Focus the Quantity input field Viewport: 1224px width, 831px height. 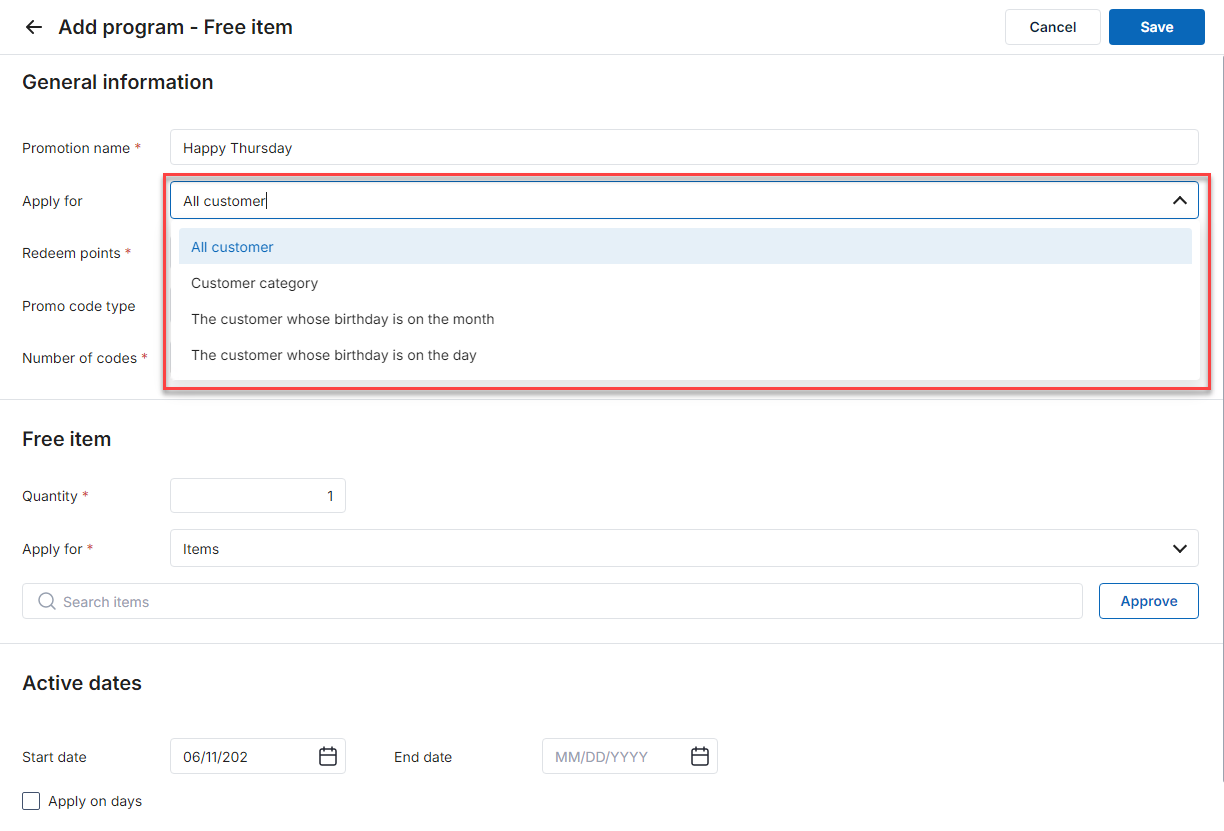click(258, 496)
